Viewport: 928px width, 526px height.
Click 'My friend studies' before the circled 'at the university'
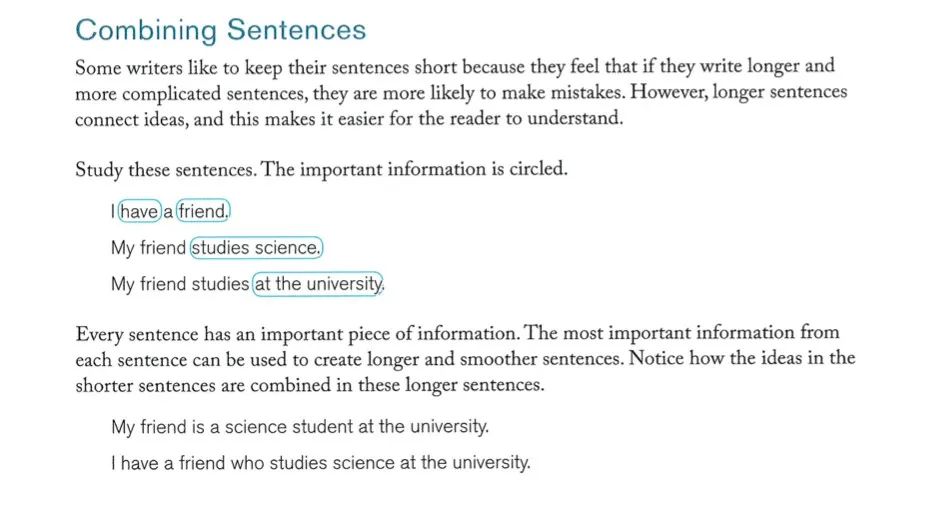tap(180, 285)
